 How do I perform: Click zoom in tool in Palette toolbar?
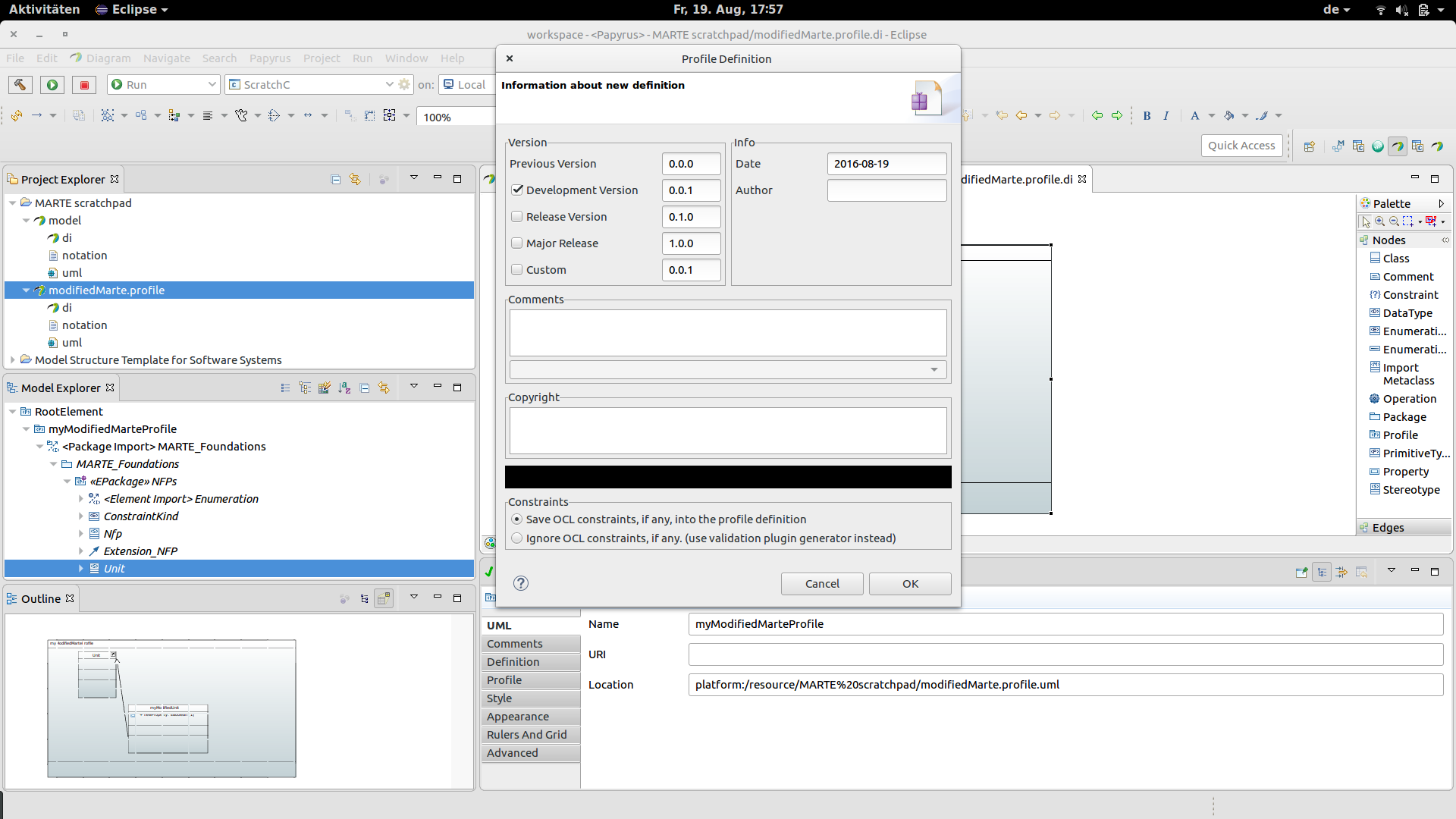[1380, 221]
